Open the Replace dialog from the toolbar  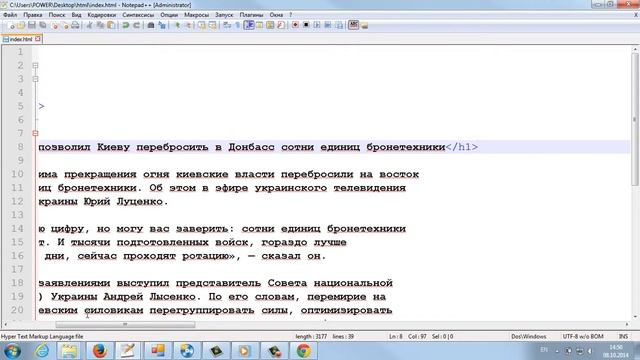162,25
